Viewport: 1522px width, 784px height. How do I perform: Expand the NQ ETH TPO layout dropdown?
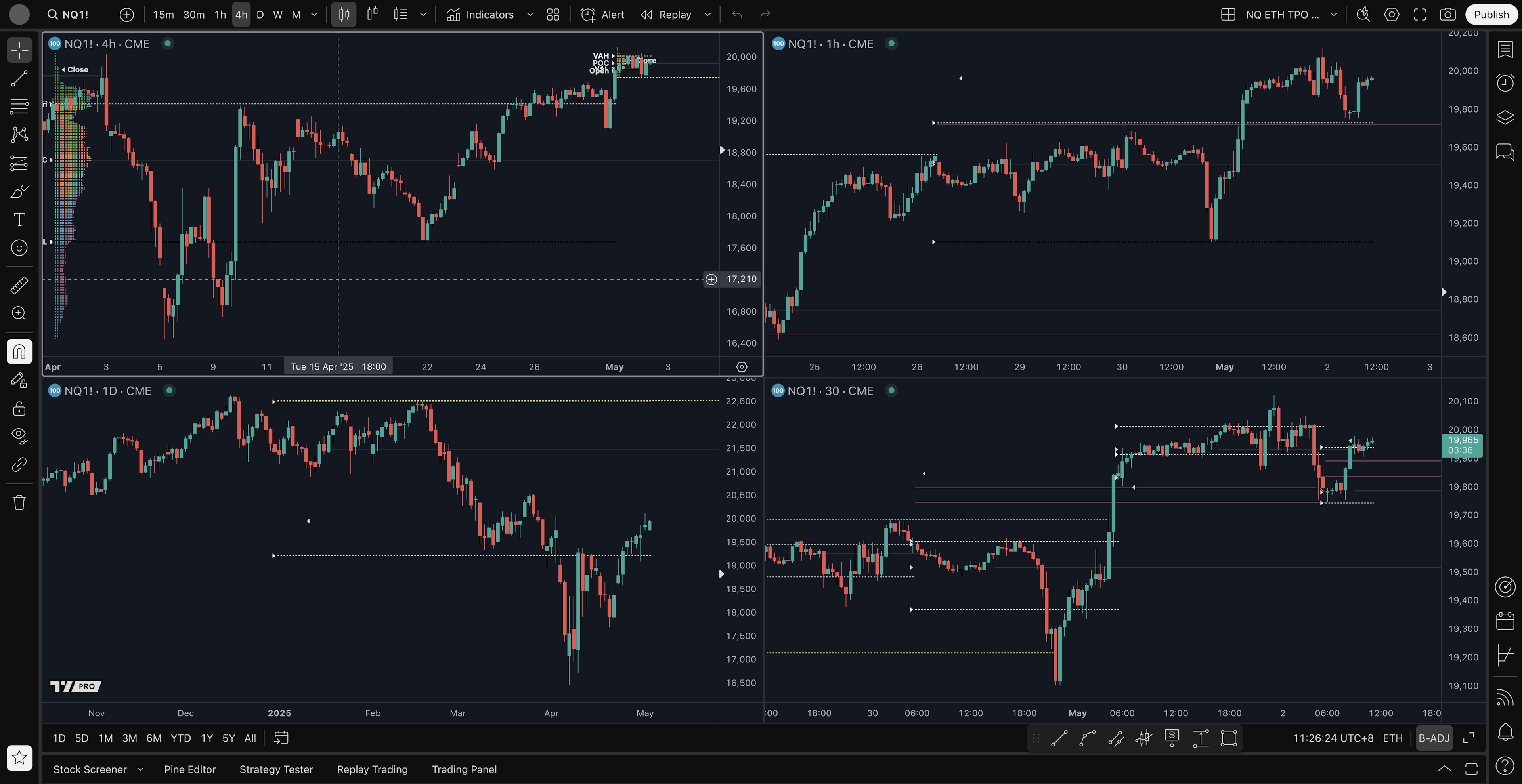point(1333,15)
